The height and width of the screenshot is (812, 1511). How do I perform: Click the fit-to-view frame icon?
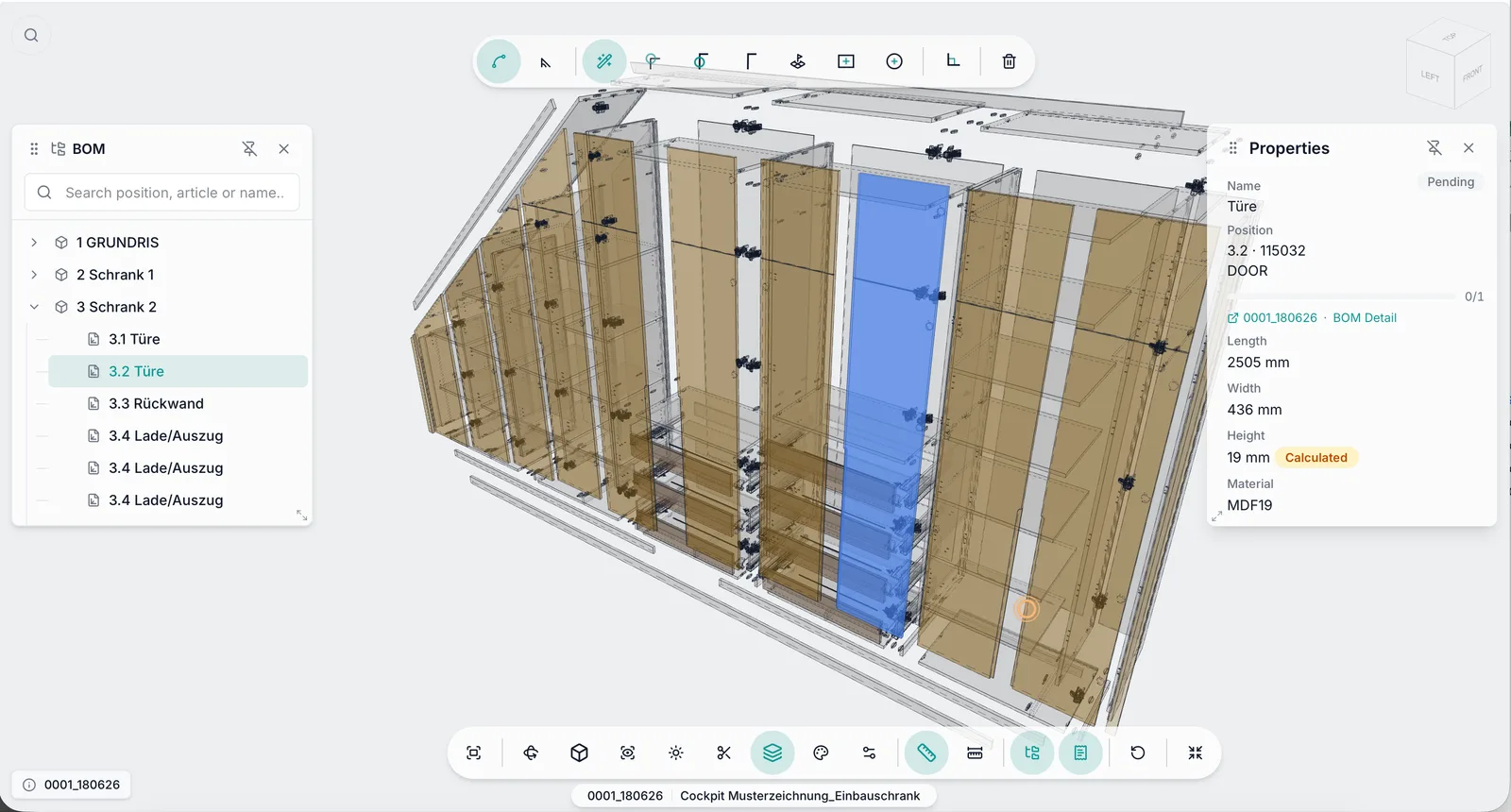point(474,753)
